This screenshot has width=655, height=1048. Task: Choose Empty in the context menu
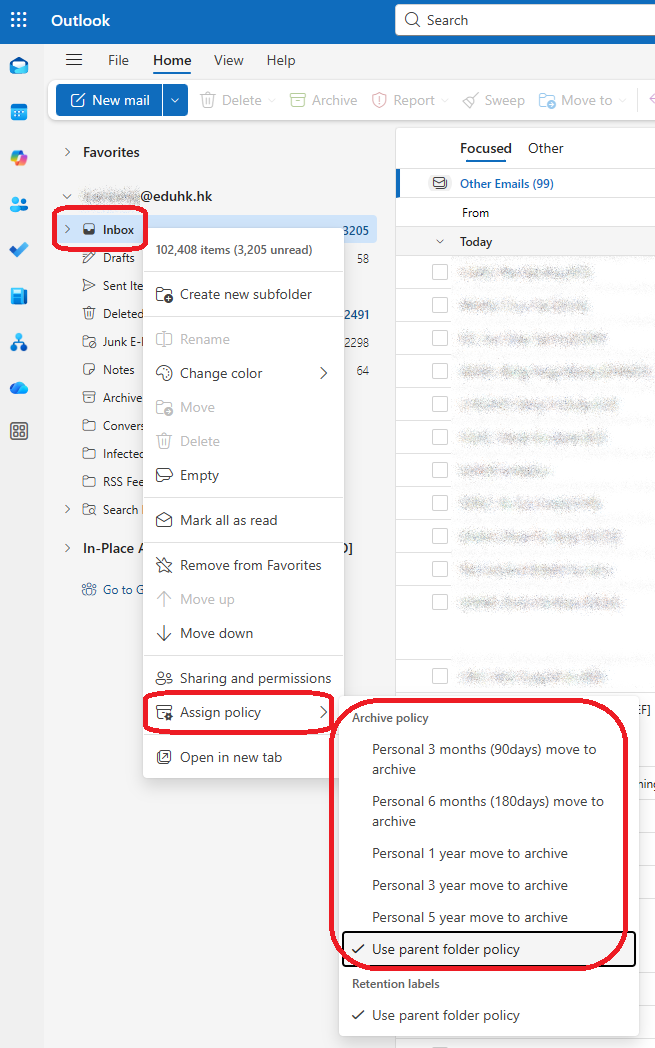(243, 475)
